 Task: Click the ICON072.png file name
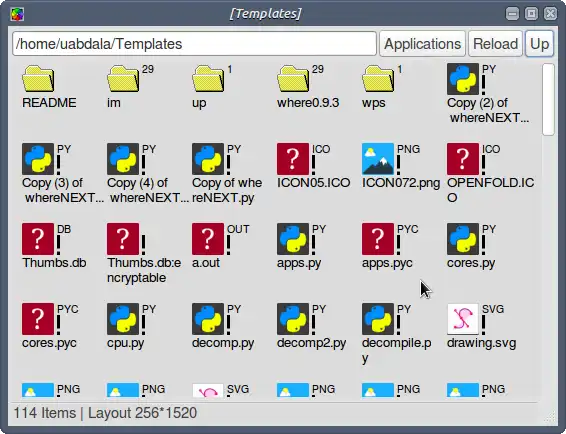[401, 183]
